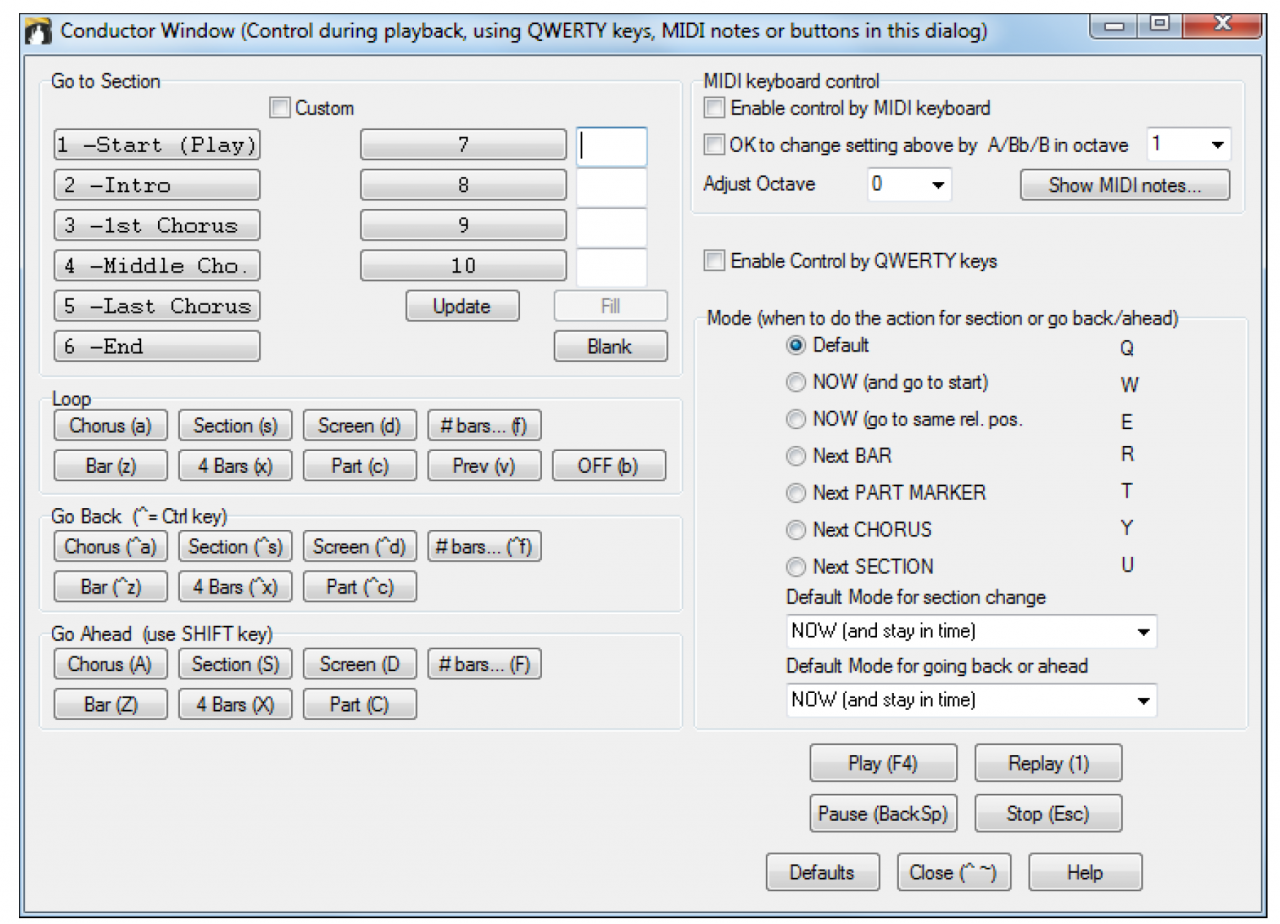The image size is (1280, 924).
Task: Click Play (F4) button
Action: tap(883, 763)
